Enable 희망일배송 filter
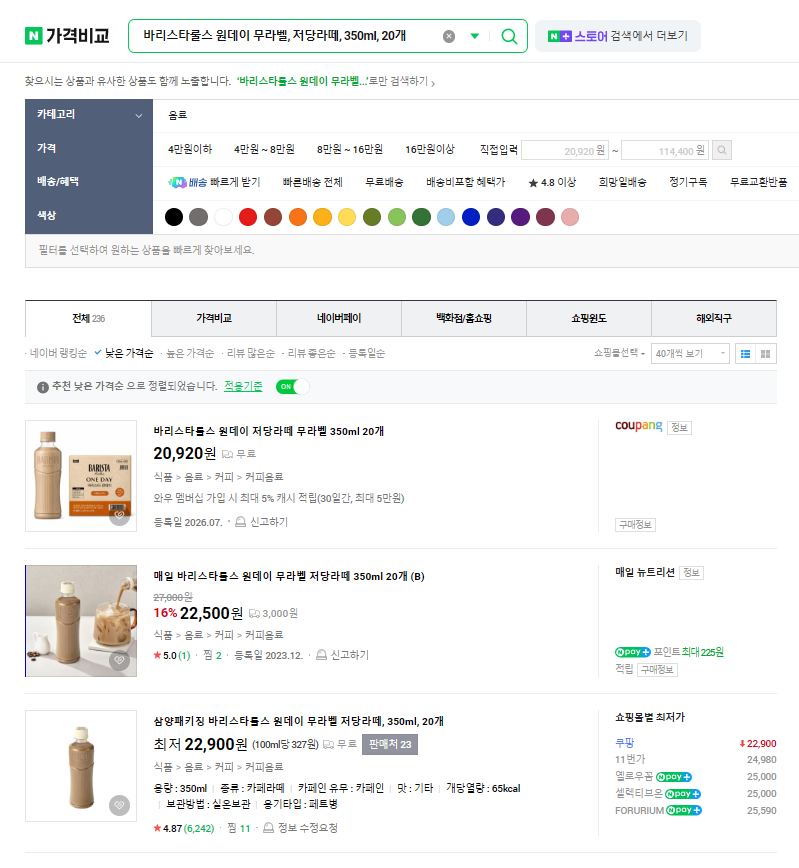Screen dimensions: 799x868 click(x=622, y=182)
